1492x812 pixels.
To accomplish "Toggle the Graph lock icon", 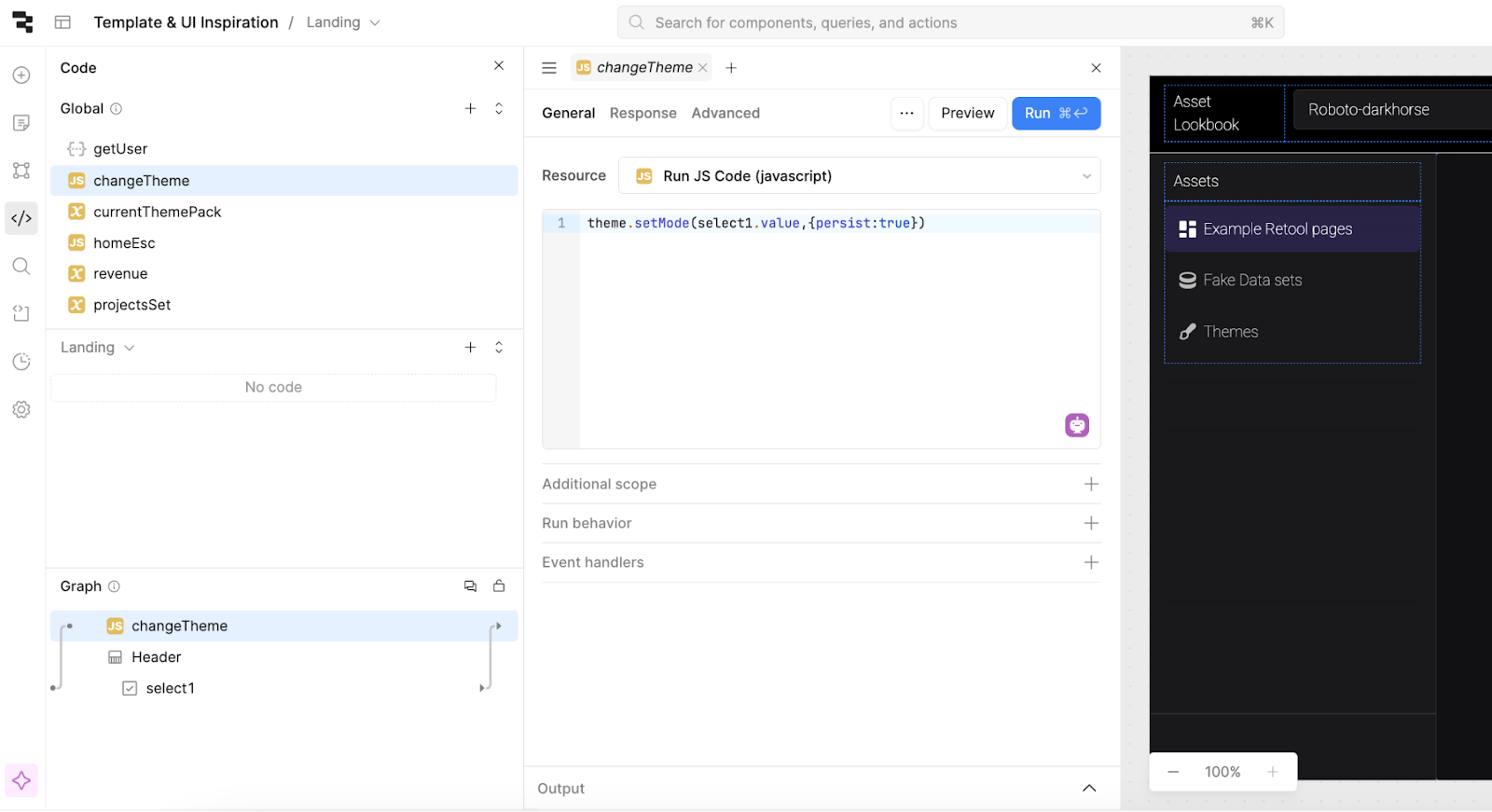I will pos(499,586).
